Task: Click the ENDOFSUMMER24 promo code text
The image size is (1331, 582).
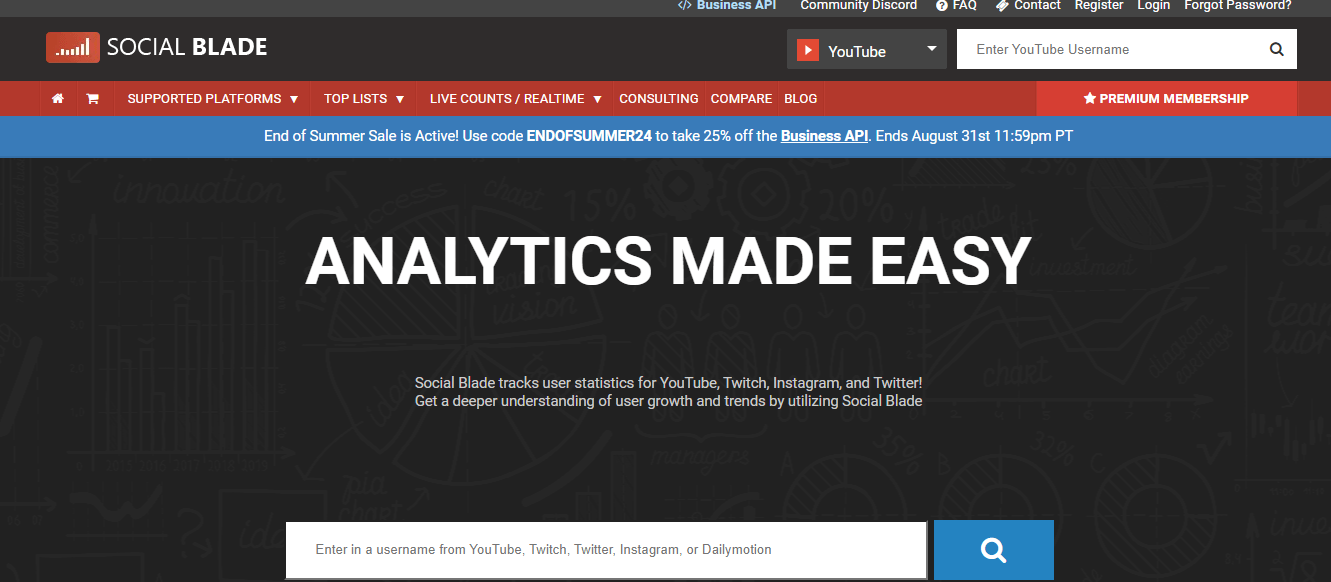Action: click(590, 136)
